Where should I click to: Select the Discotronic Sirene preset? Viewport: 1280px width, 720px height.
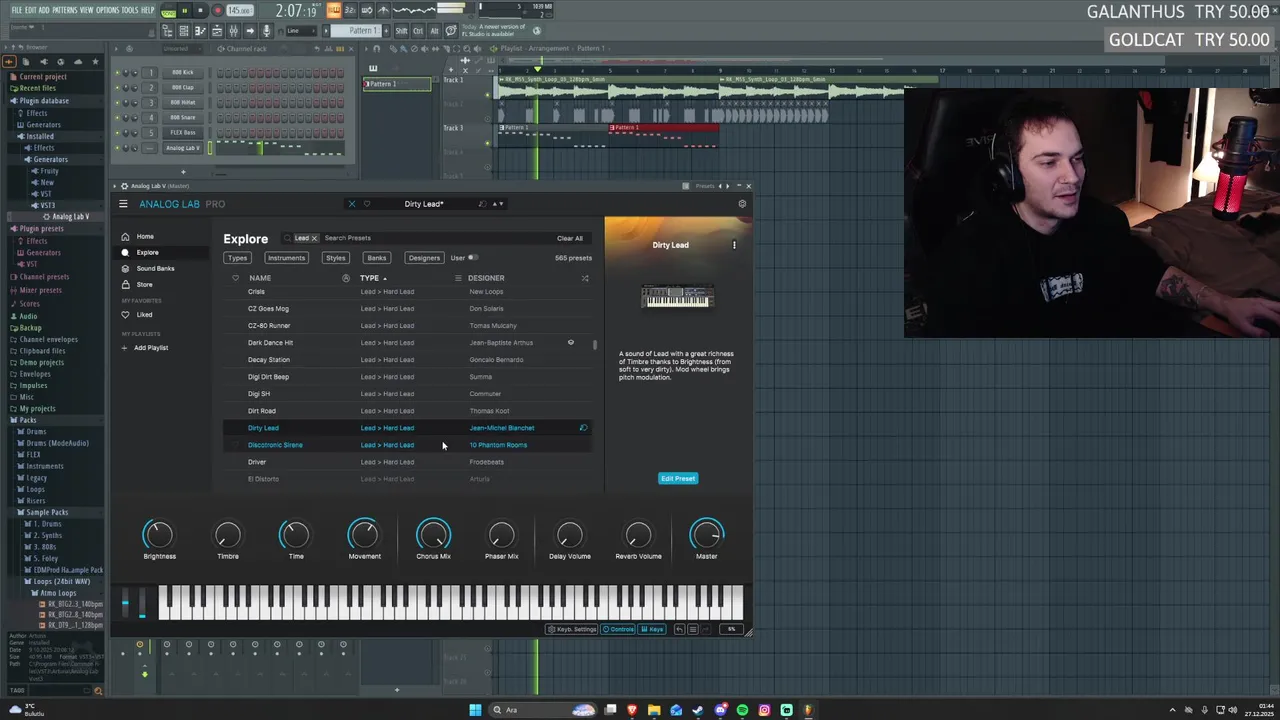(x=408, y=445)
